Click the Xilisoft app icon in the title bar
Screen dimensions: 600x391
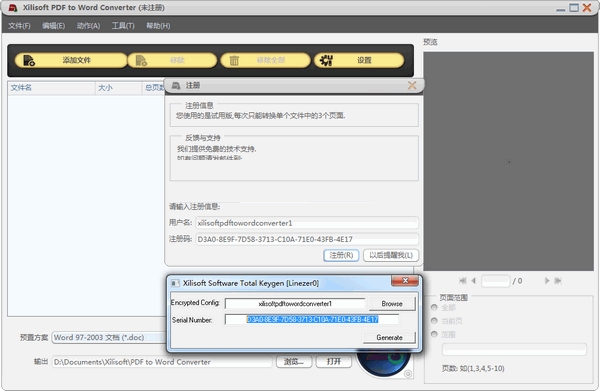coord(13,8)
